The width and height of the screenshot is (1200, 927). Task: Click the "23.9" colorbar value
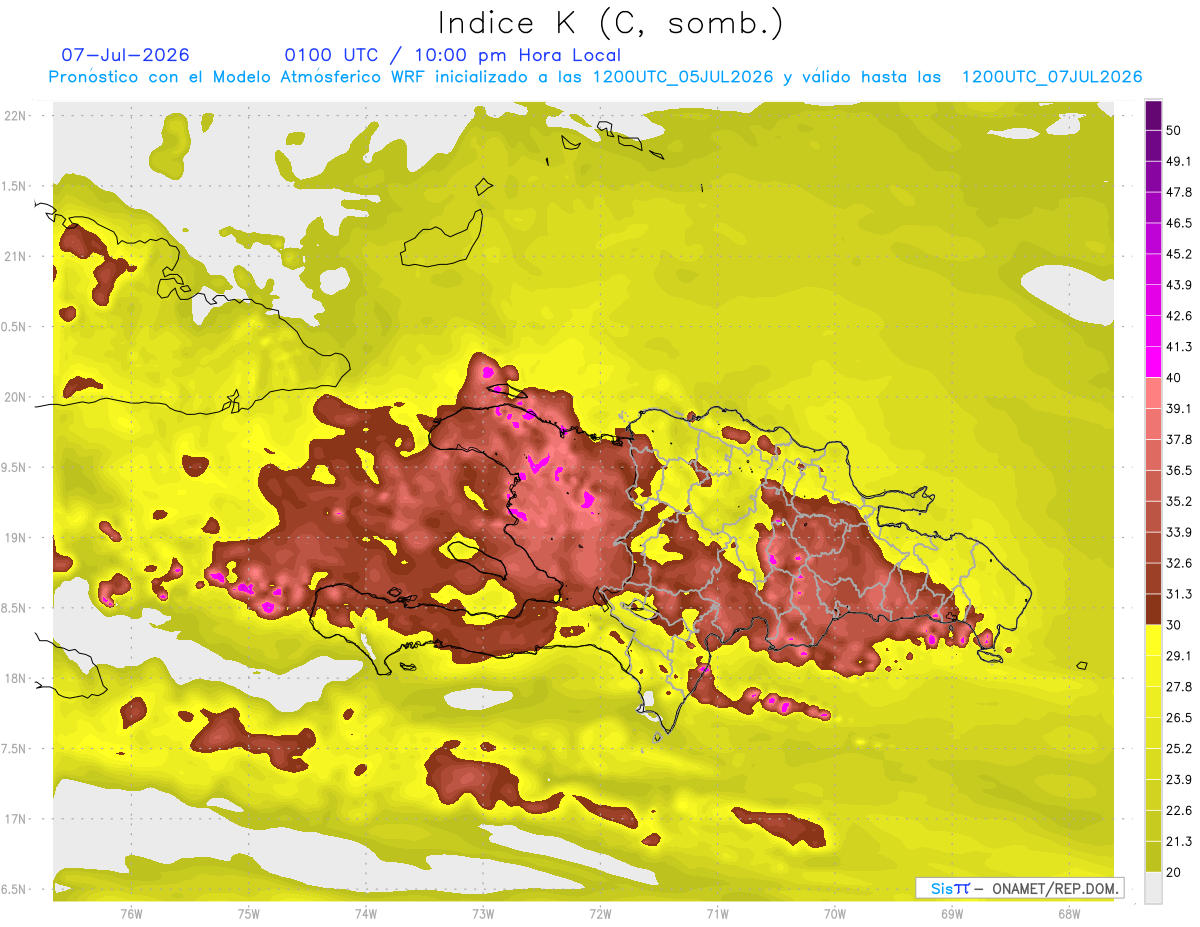pyautogui.click(x=1178, y=780)
